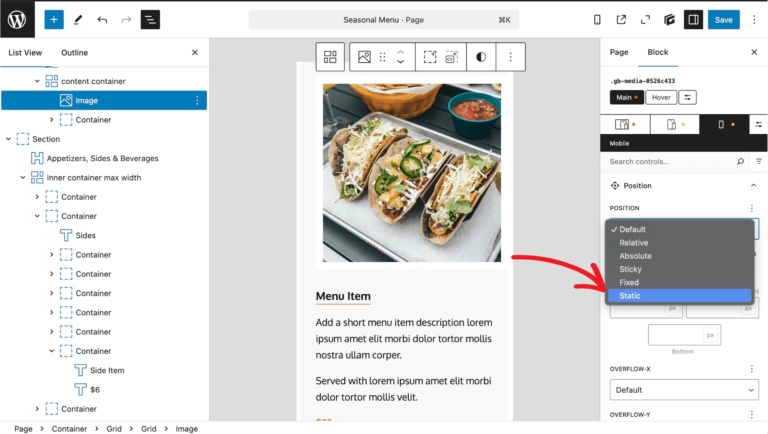Redo the last change

pos(126,20)
